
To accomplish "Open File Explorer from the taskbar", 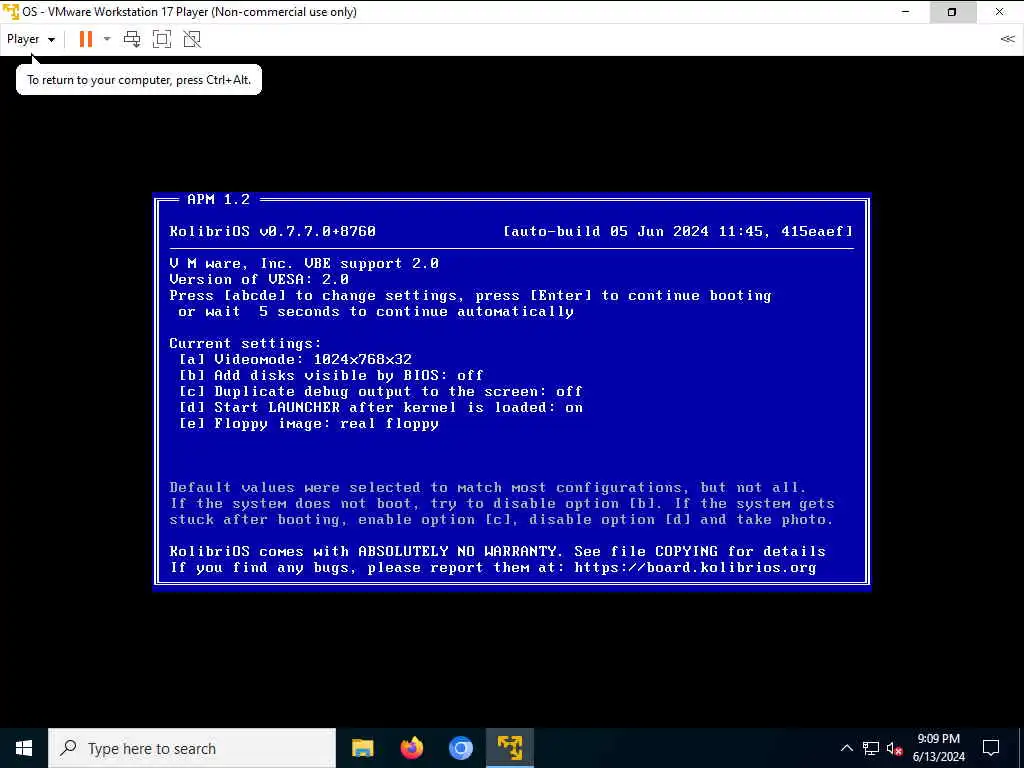I will tap(362, 748).
